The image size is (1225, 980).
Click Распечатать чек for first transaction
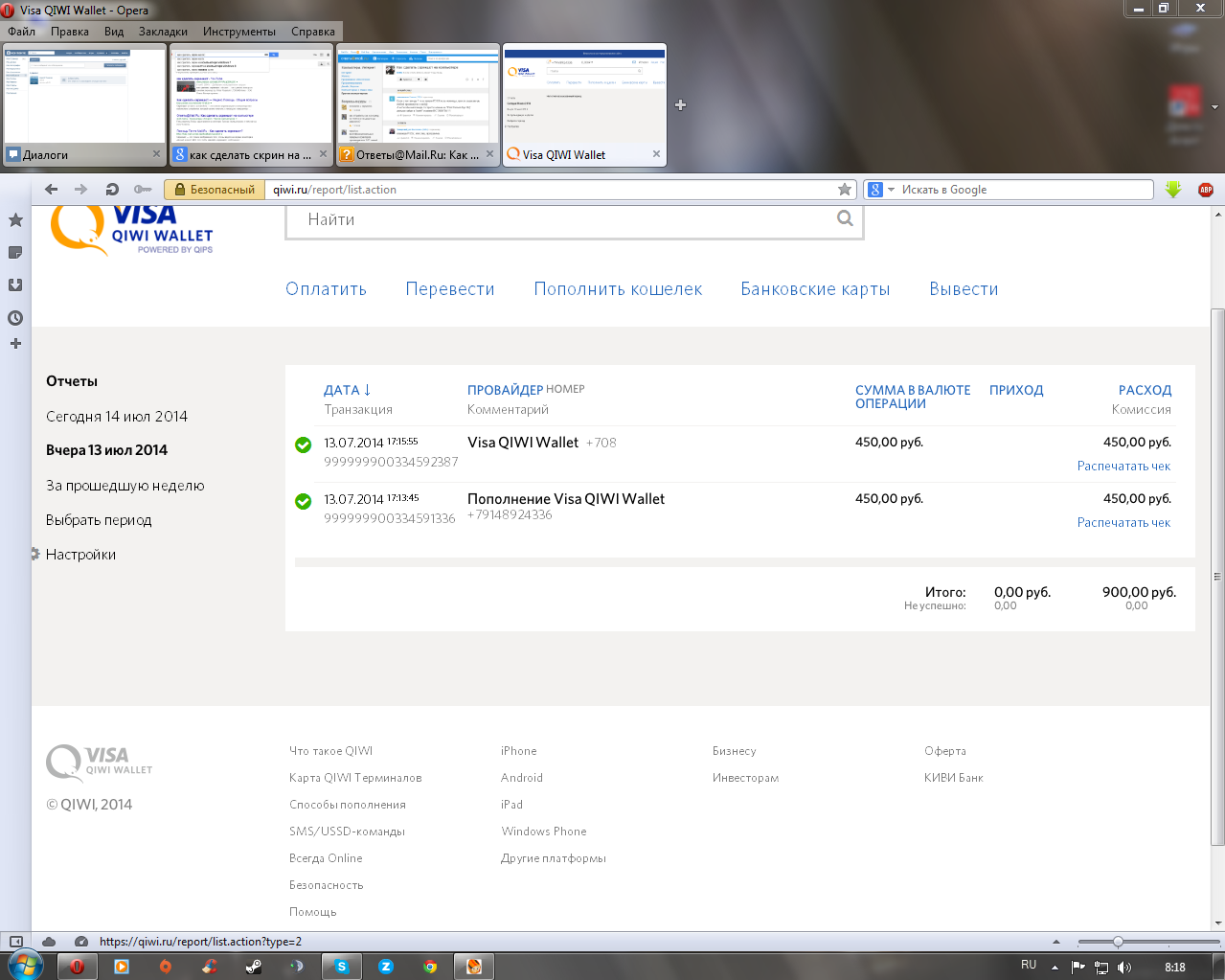1123,467
